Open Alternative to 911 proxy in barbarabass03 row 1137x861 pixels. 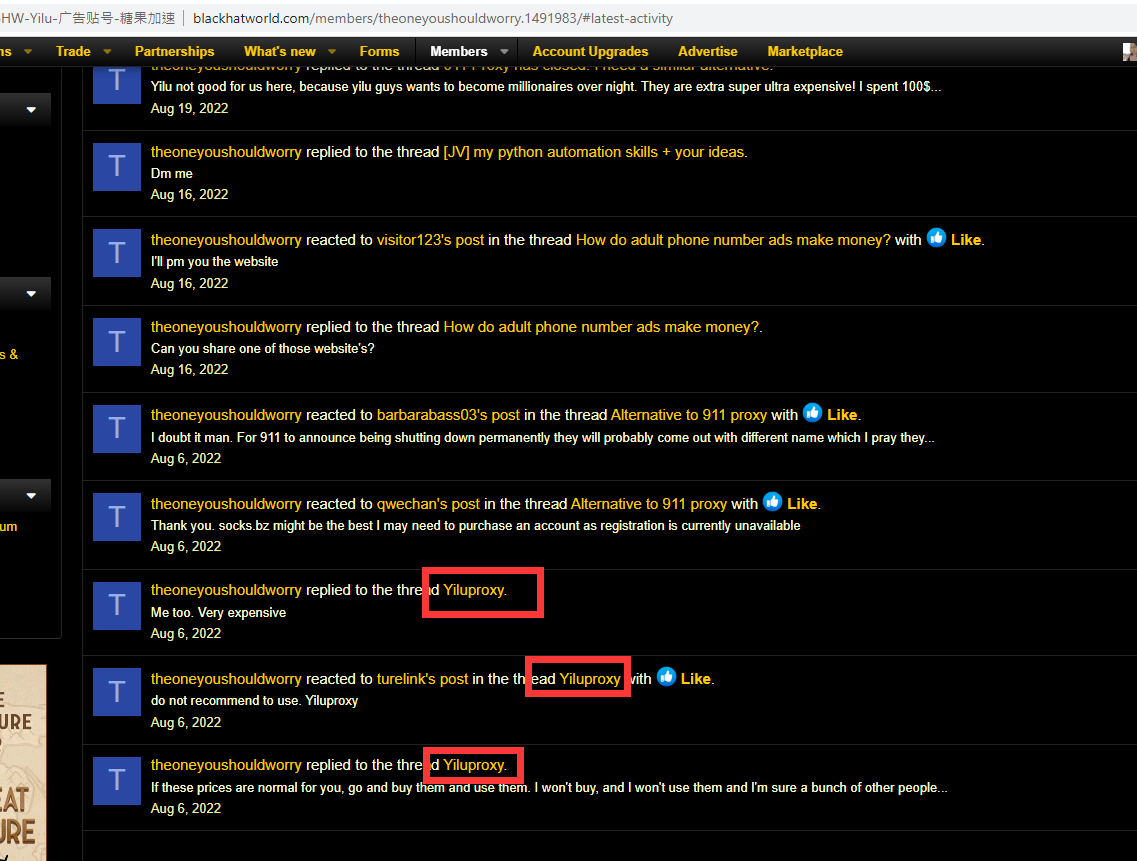[x=689, y=415]
